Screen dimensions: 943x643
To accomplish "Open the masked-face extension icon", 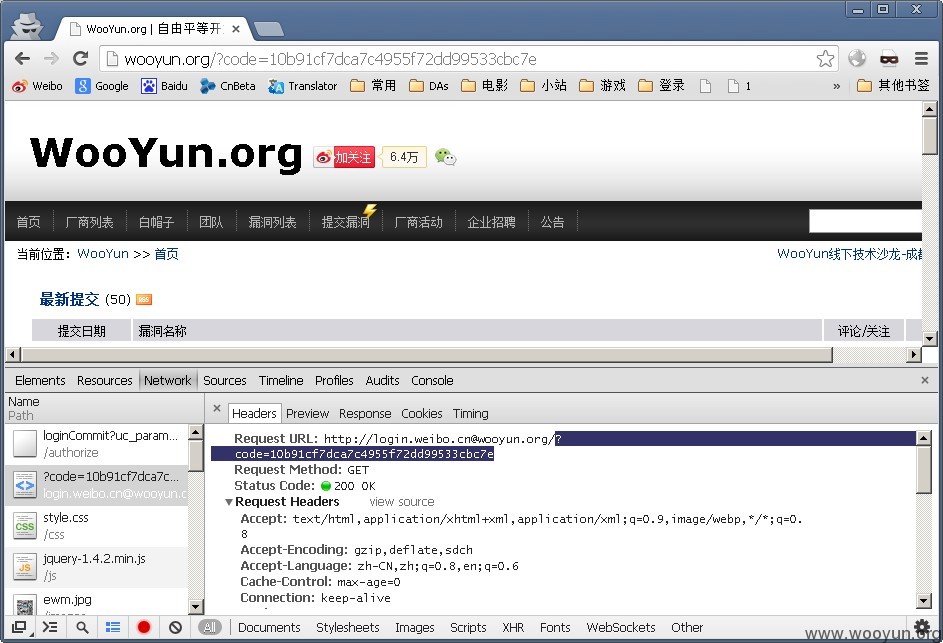I will coord(889,59).
